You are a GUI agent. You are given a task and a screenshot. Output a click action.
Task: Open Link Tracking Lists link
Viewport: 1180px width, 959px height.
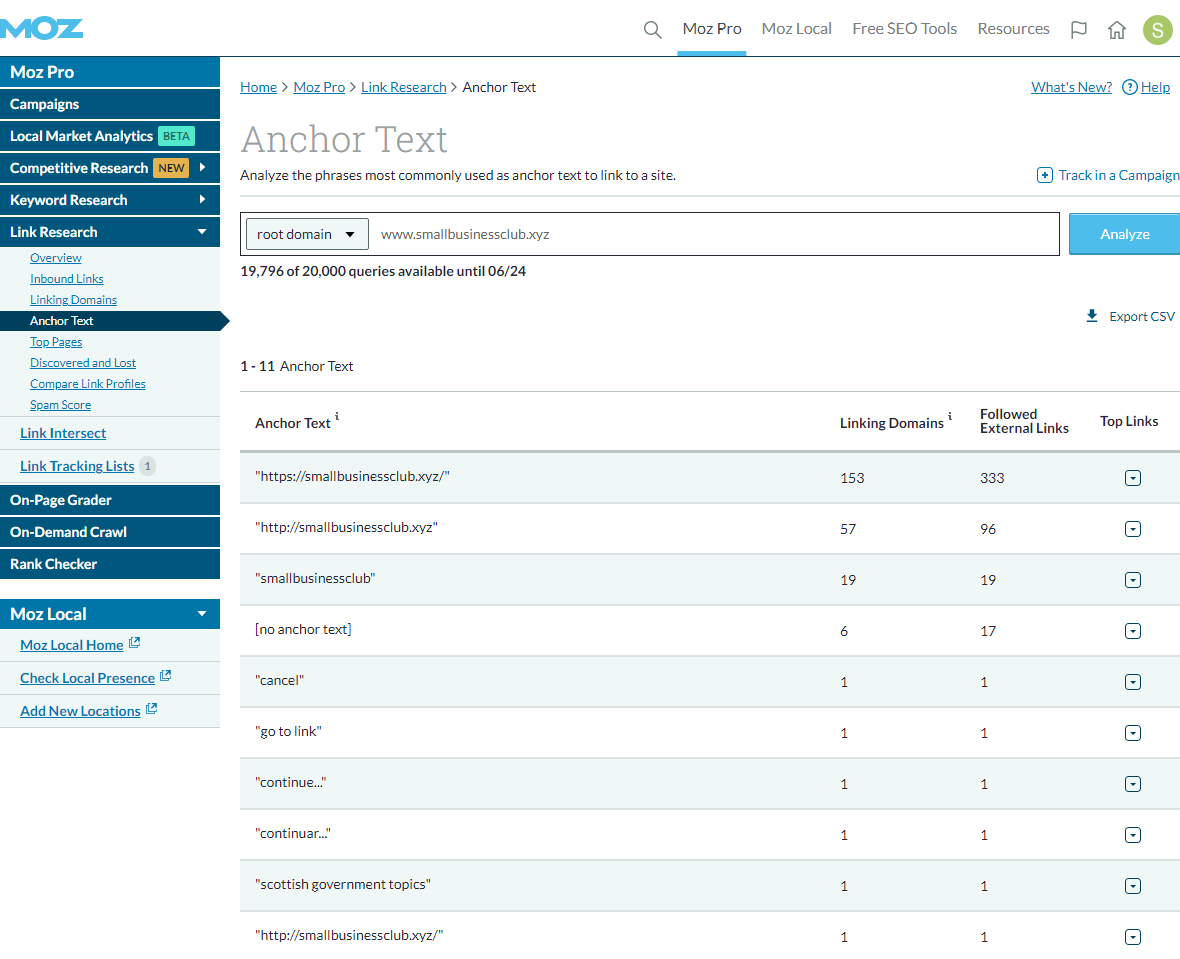tap(78, 467)
